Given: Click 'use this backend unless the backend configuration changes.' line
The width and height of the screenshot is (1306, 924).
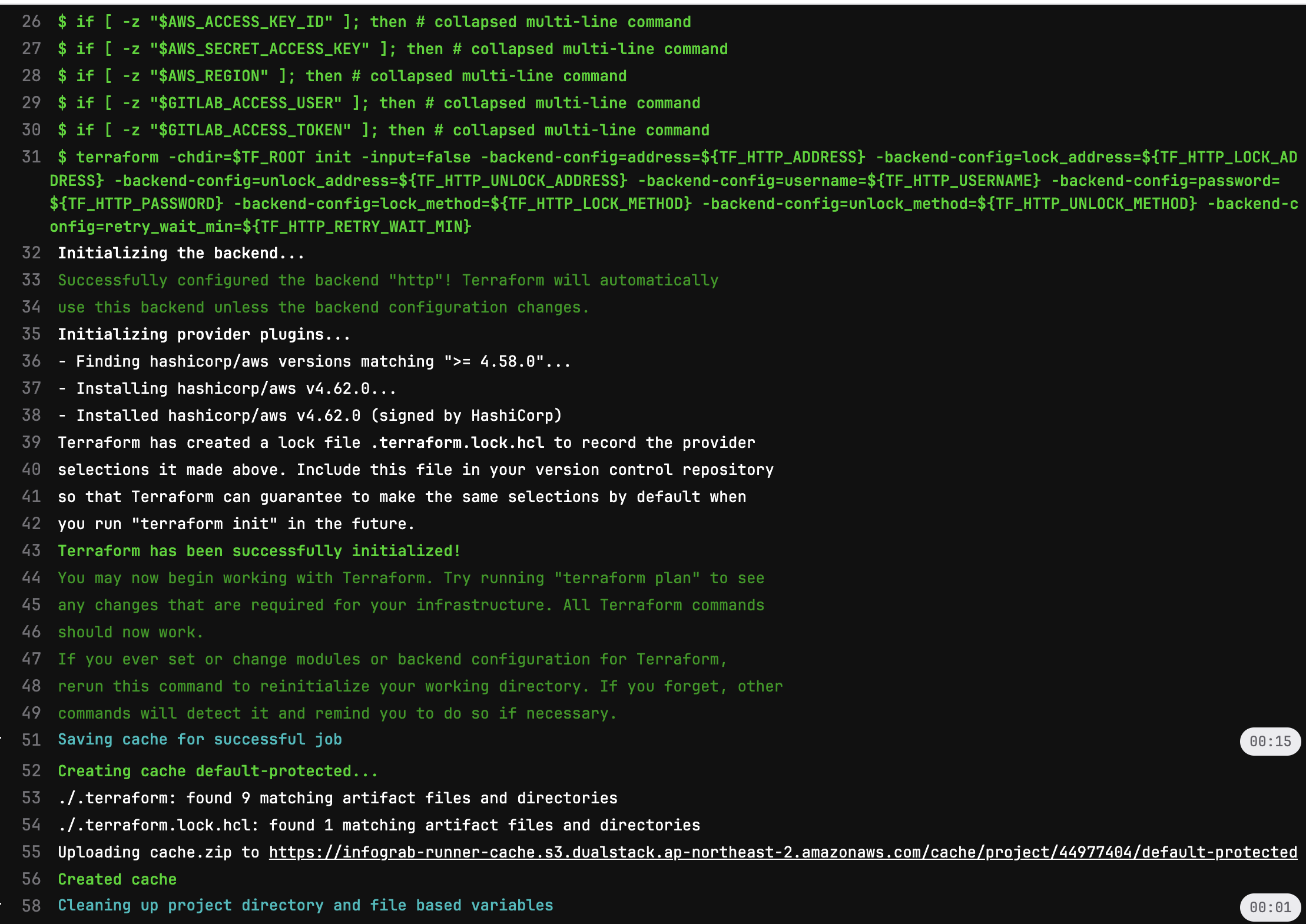Looking at the screenshot, I should [323, 307].
